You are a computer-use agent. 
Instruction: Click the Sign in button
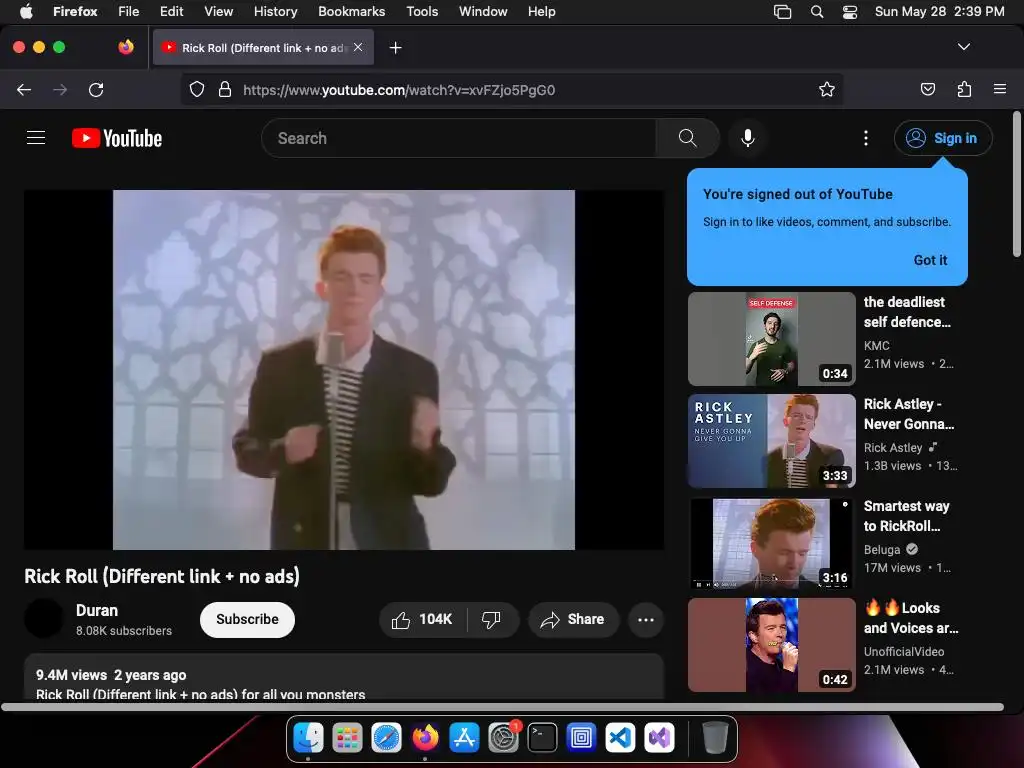(943, 138)
